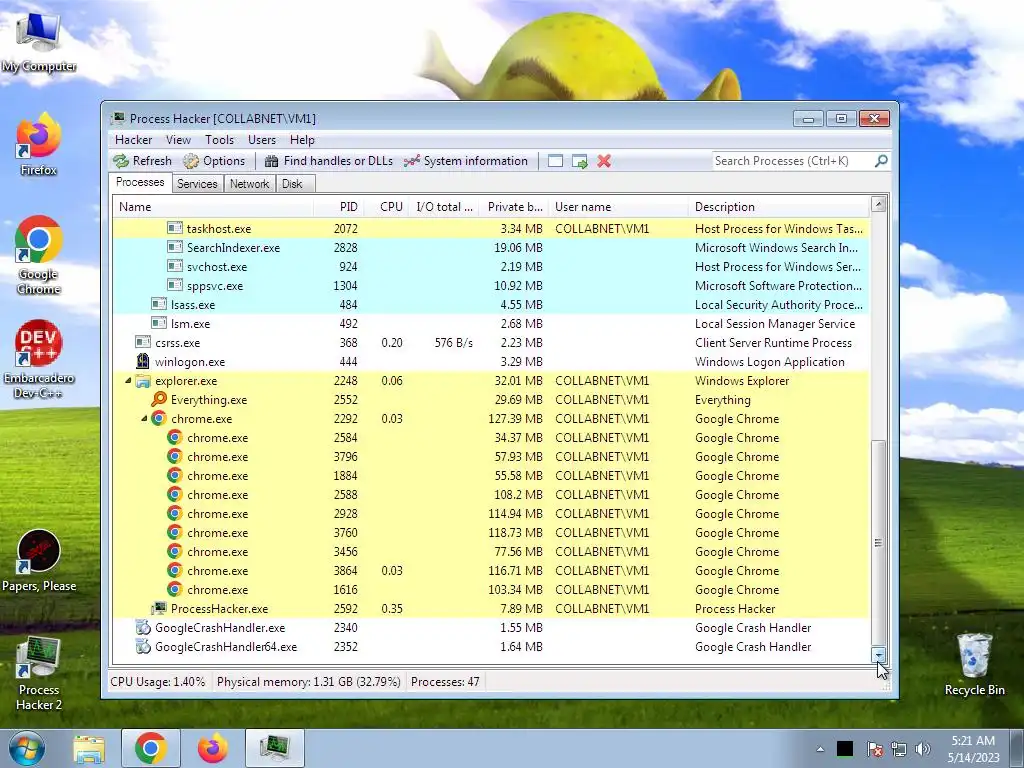Select the svchost.exe PID 924 row
Viewport: 1024px width, 768px height.
pyautogui.click(x=491, y=266)
